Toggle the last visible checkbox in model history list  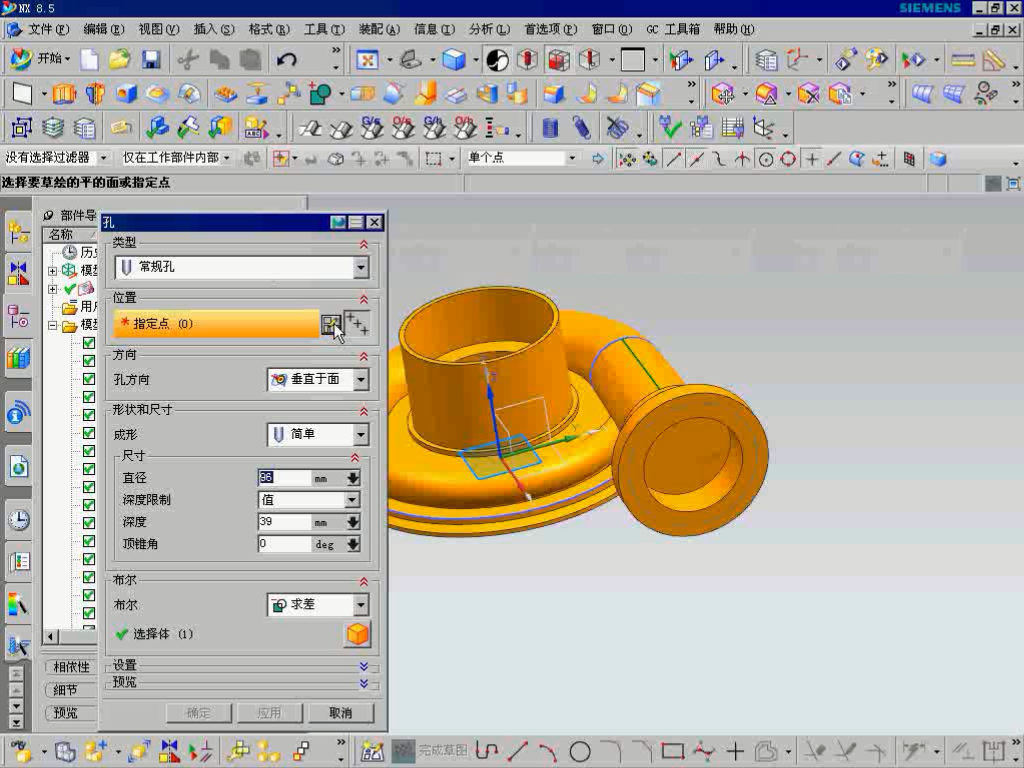click(x=89, y=613)
